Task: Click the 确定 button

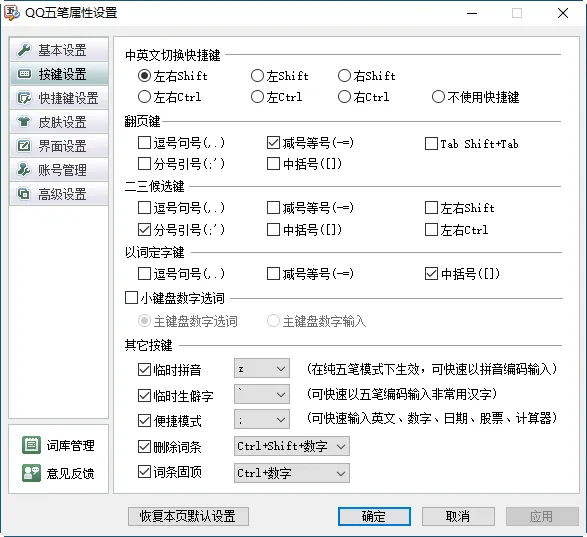Action: [x=374, y=516]
